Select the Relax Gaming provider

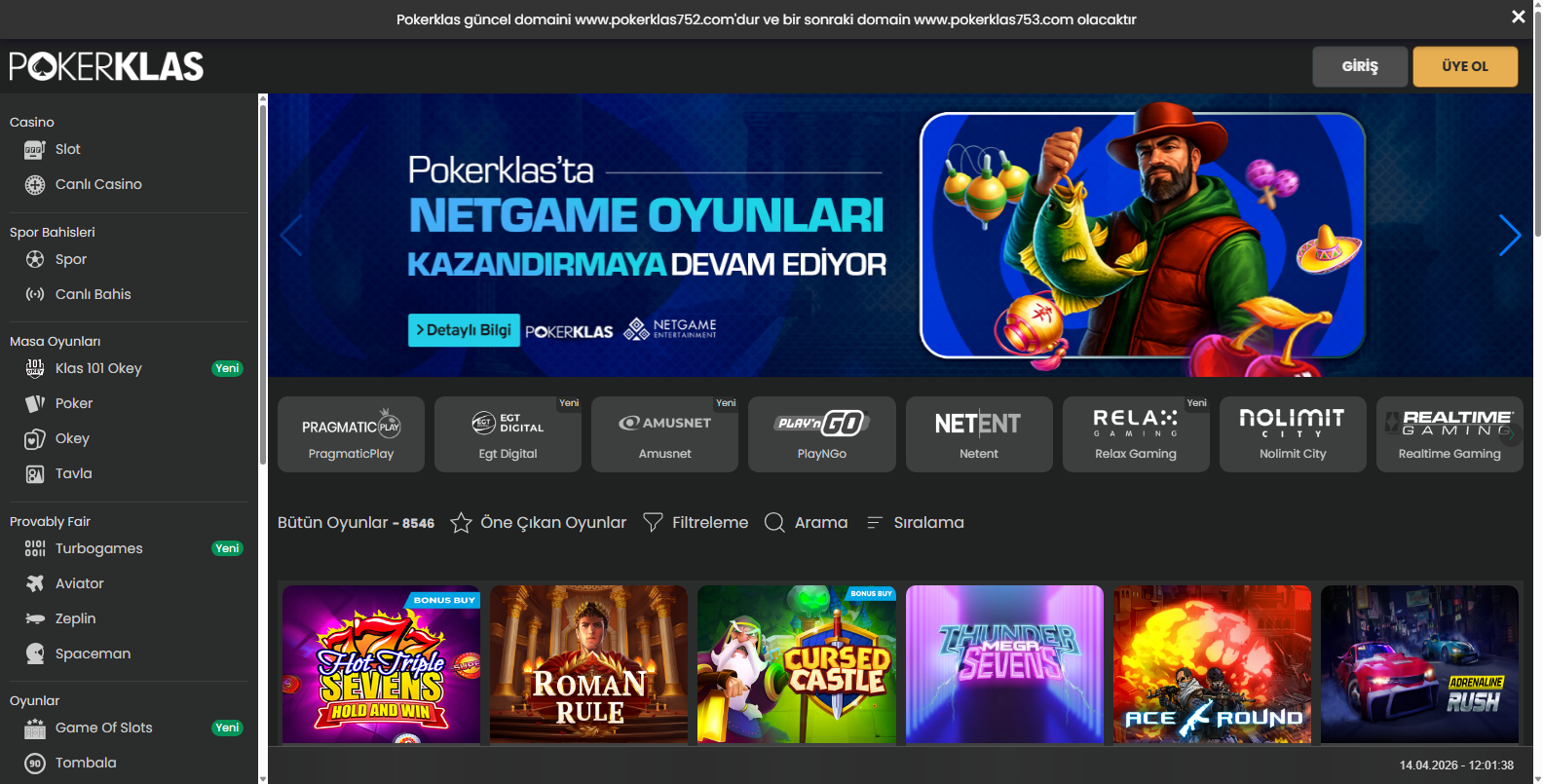[1136, 434]
